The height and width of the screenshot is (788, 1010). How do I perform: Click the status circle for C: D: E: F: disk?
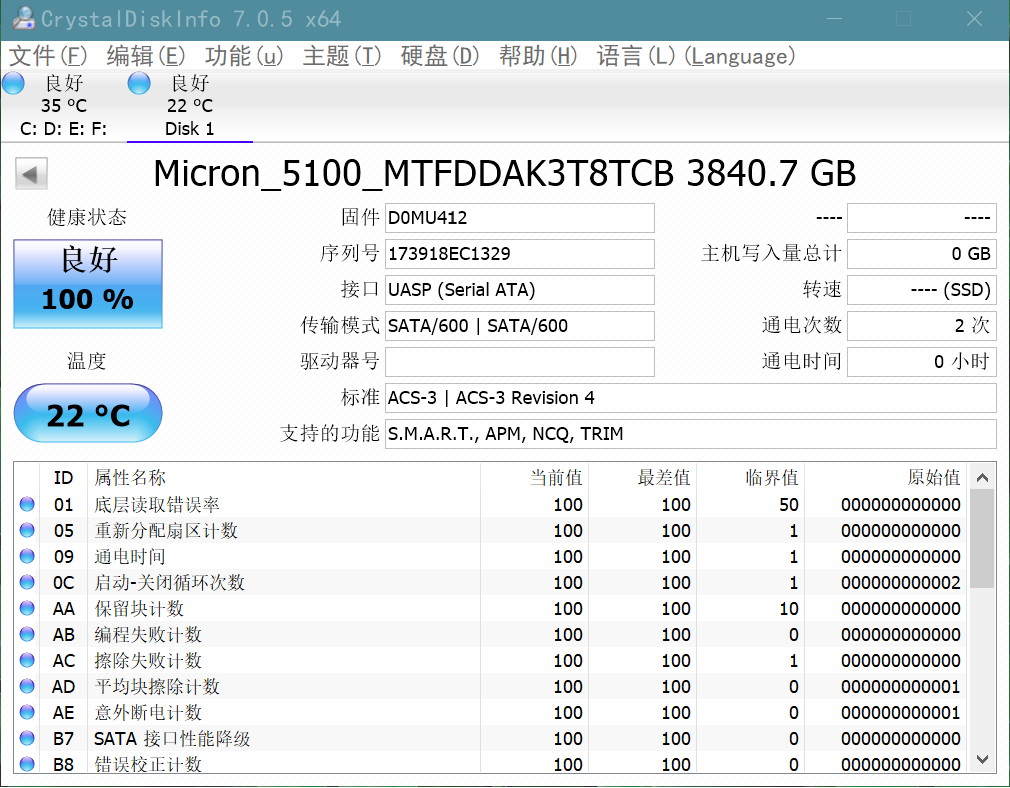coord(13,83)
